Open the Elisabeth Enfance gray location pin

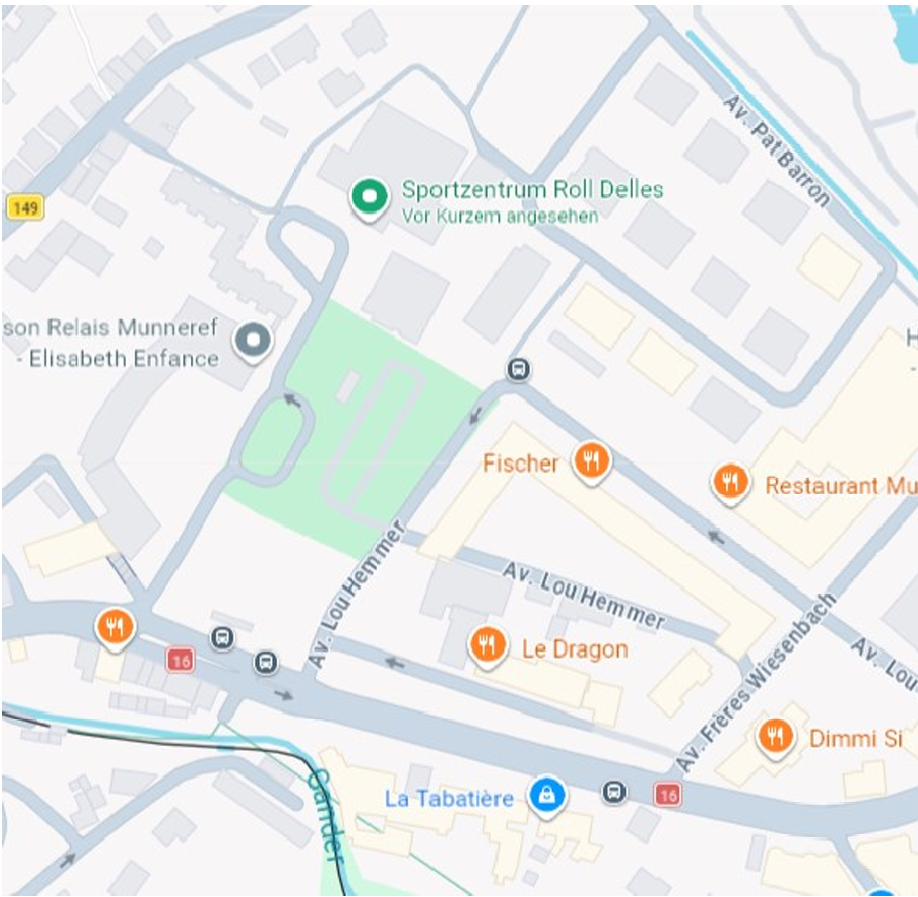pyautogui.click(x=253, y=342)
